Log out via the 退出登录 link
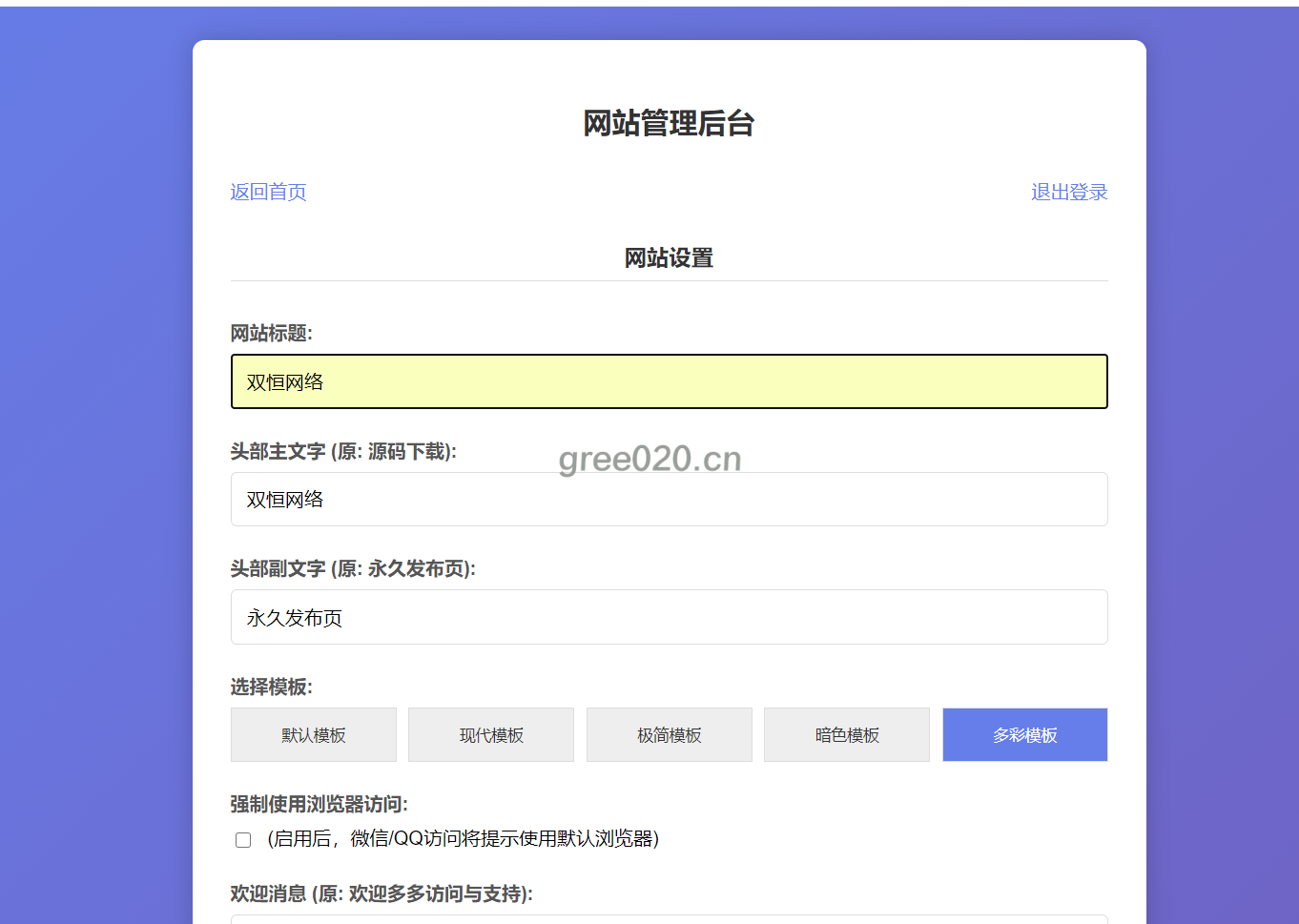Image resolution: width=1299 pixels, height=924 pixels. point(1068,192)
